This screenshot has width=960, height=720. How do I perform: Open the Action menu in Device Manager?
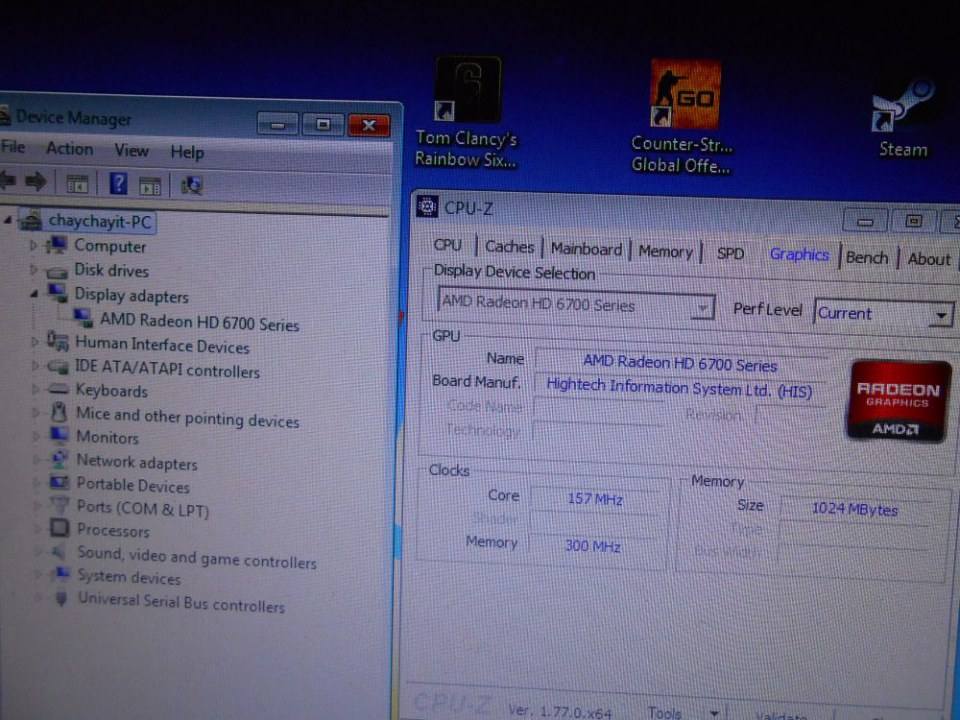pos(70,148)
